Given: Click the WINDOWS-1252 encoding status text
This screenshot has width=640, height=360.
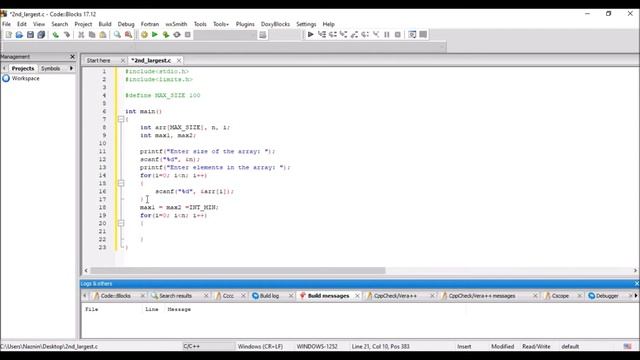Looking at the screenshot, I should pyautogui.click(x=317, y=347).
